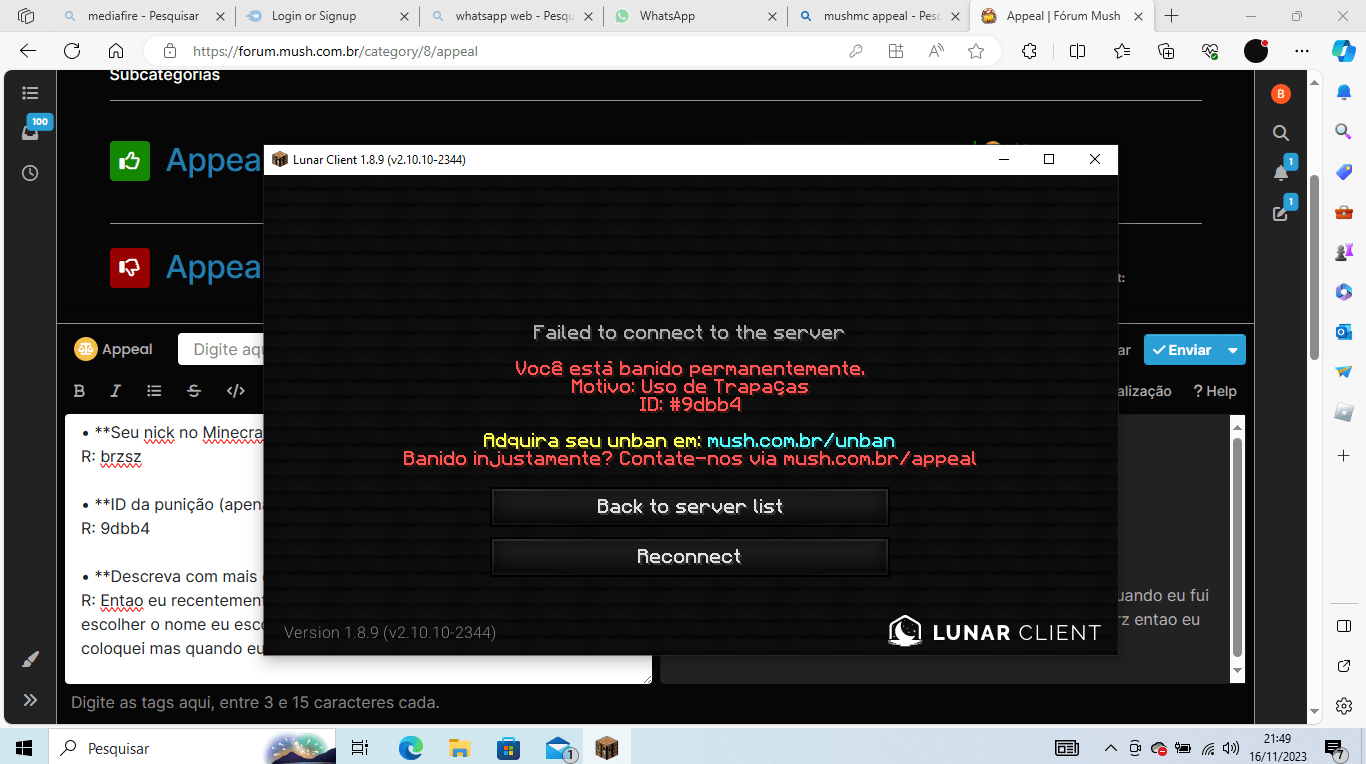This screenshot has height=764, width=1366.
Task: Open the forum theme brush icon
Action: (x=30, y=660)
